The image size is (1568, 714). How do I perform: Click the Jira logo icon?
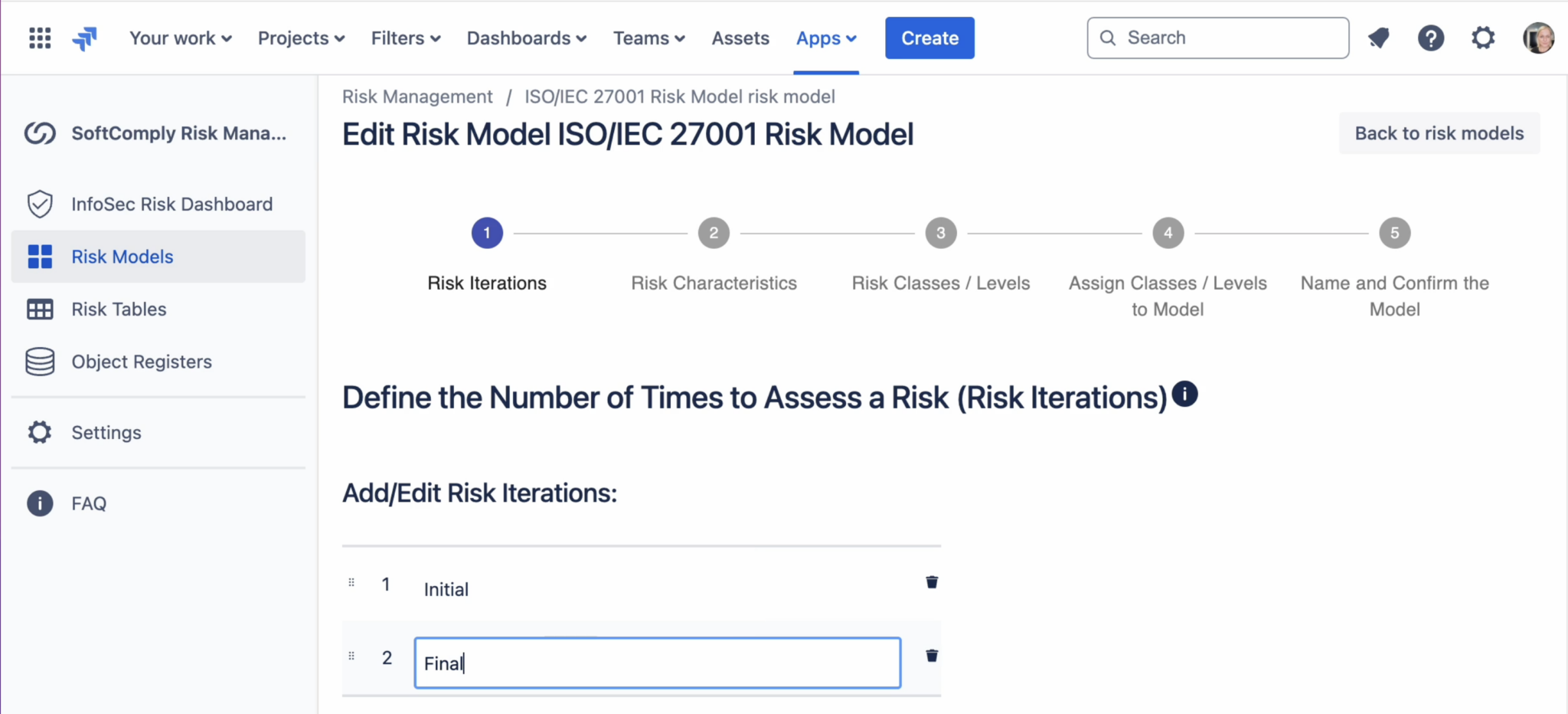pos(84,38)
